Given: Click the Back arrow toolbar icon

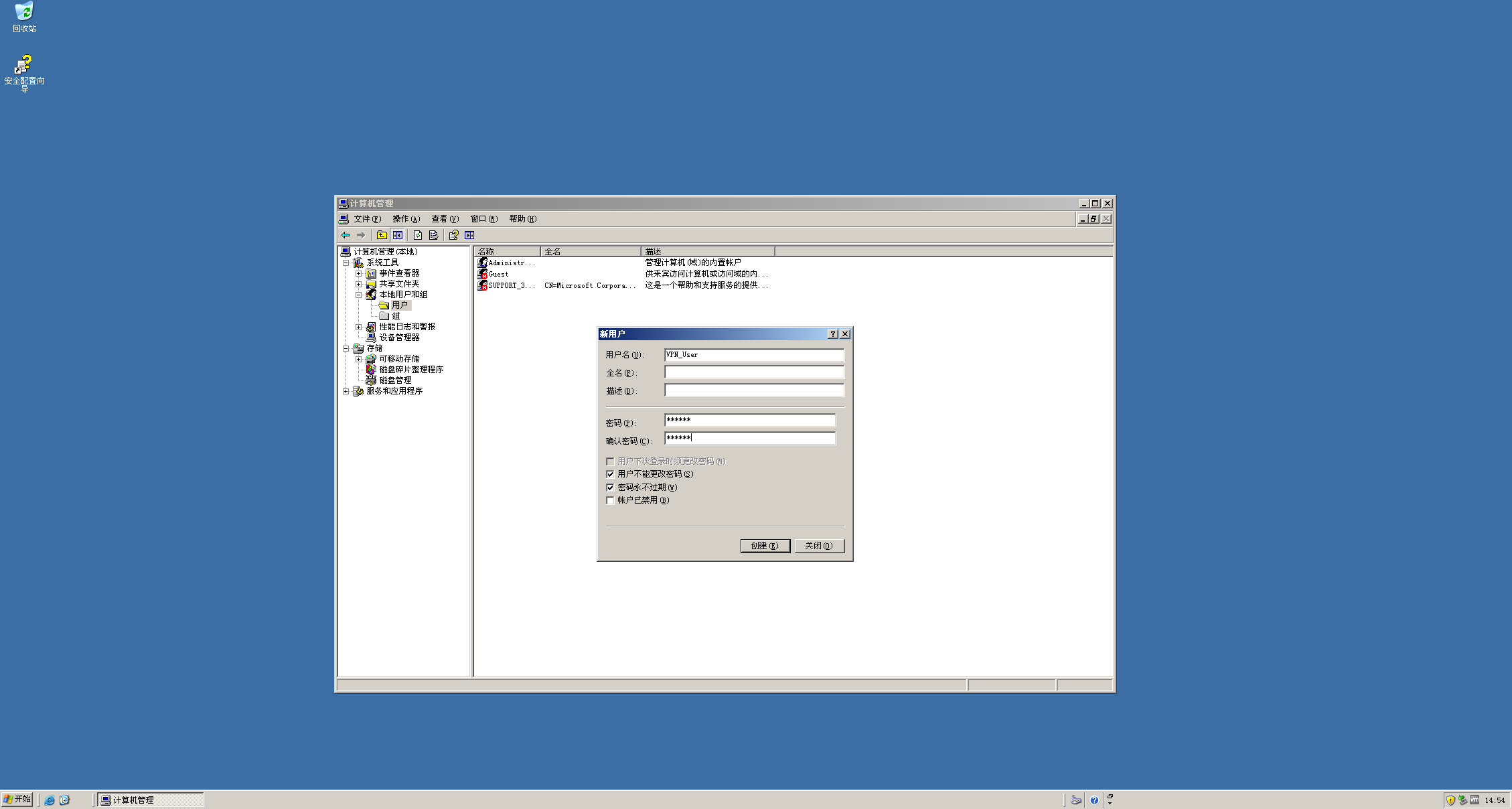Looking at the screenshot, I should 346,235.
